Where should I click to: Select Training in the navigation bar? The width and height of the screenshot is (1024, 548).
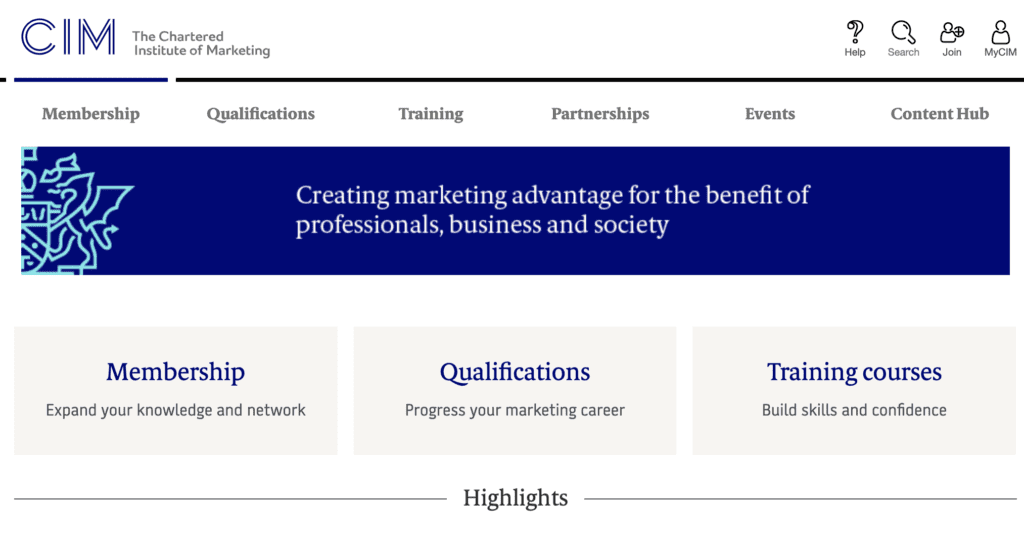point(431,114)
